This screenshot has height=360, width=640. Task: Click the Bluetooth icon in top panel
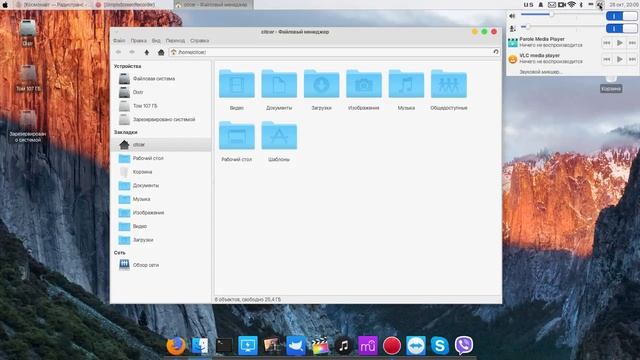581,4
